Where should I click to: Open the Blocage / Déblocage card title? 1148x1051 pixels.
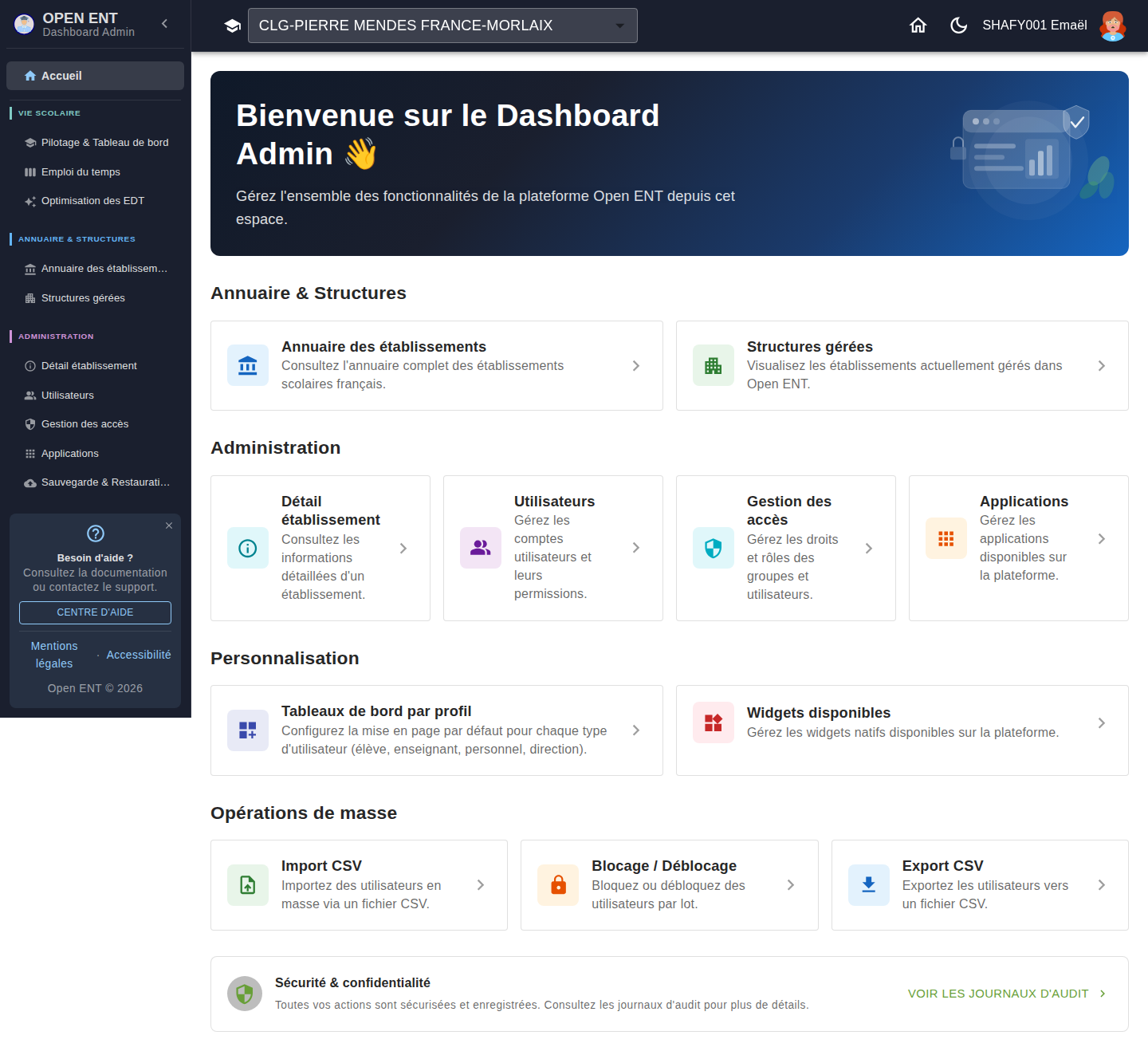[x=664, y=866]
